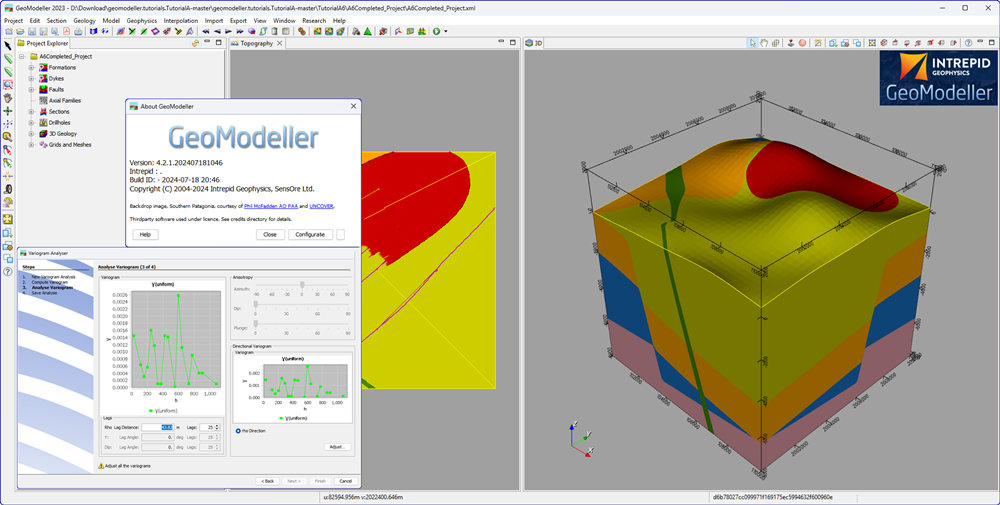
Task: Select the 3D view tab
Action: 534,43
